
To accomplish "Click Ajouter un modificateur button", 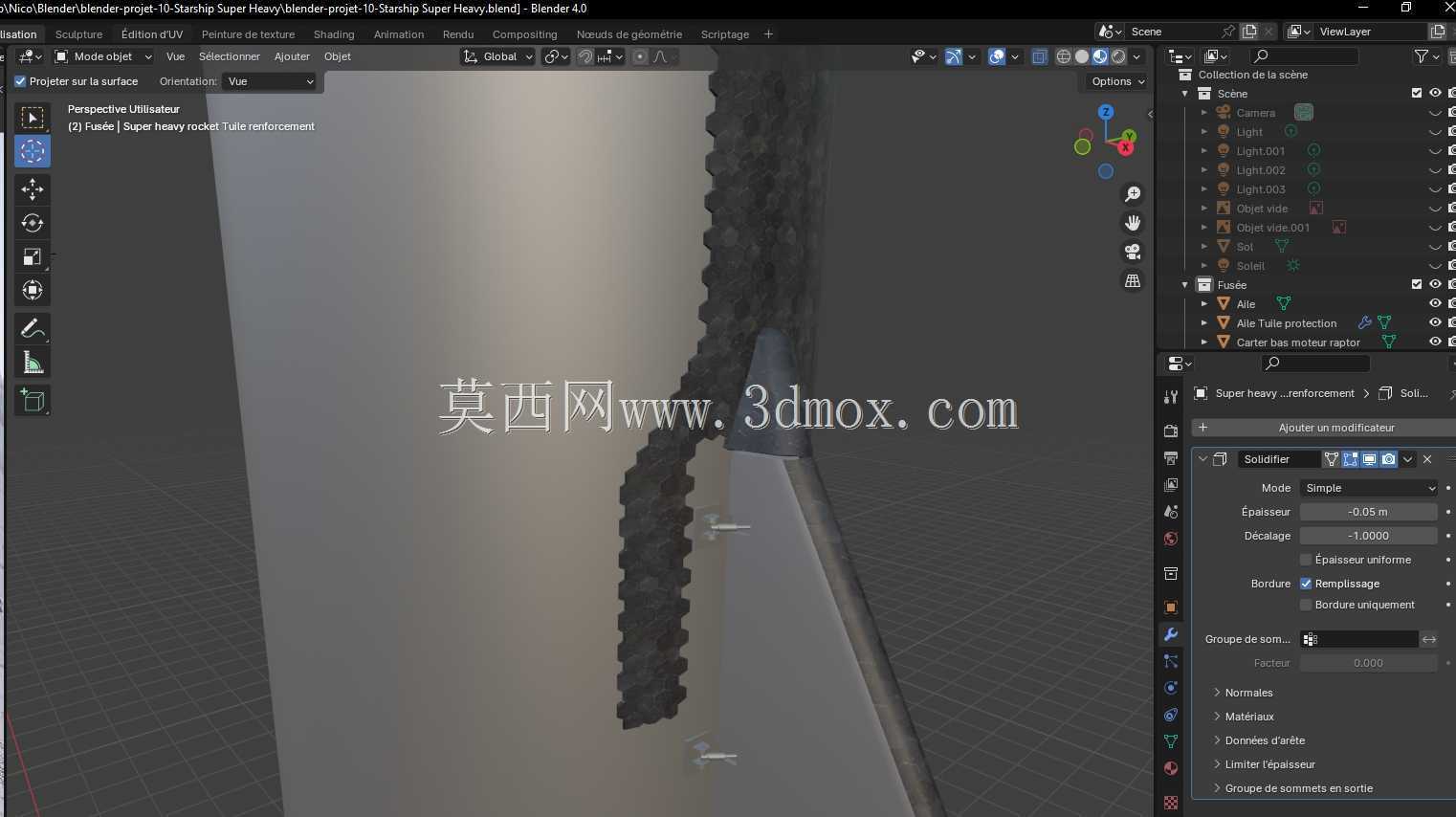I will [x=1324, y=428].
